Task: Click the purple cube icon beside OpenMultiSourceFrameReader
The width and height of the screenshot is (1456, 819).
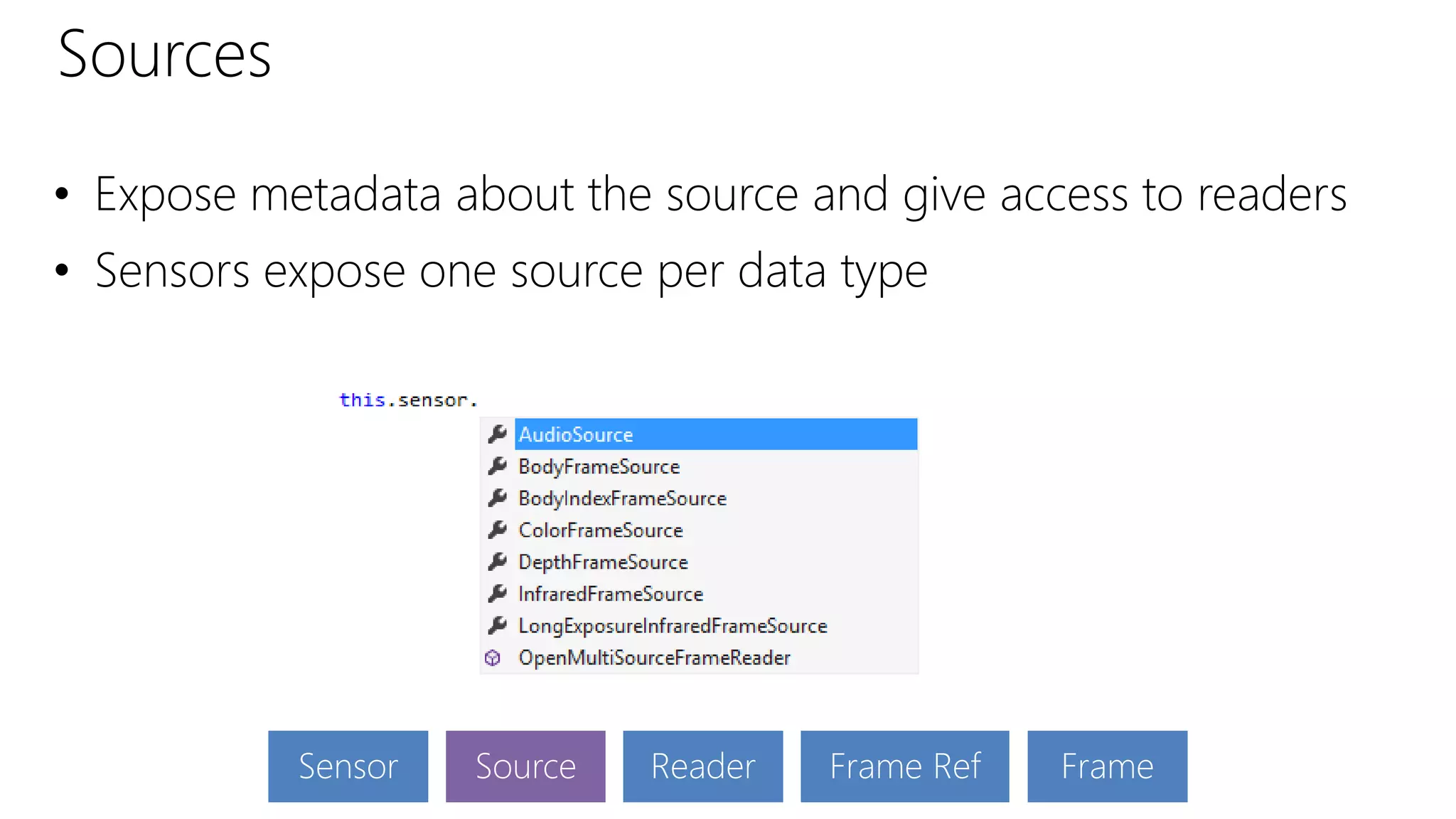Action: [493, 658]
